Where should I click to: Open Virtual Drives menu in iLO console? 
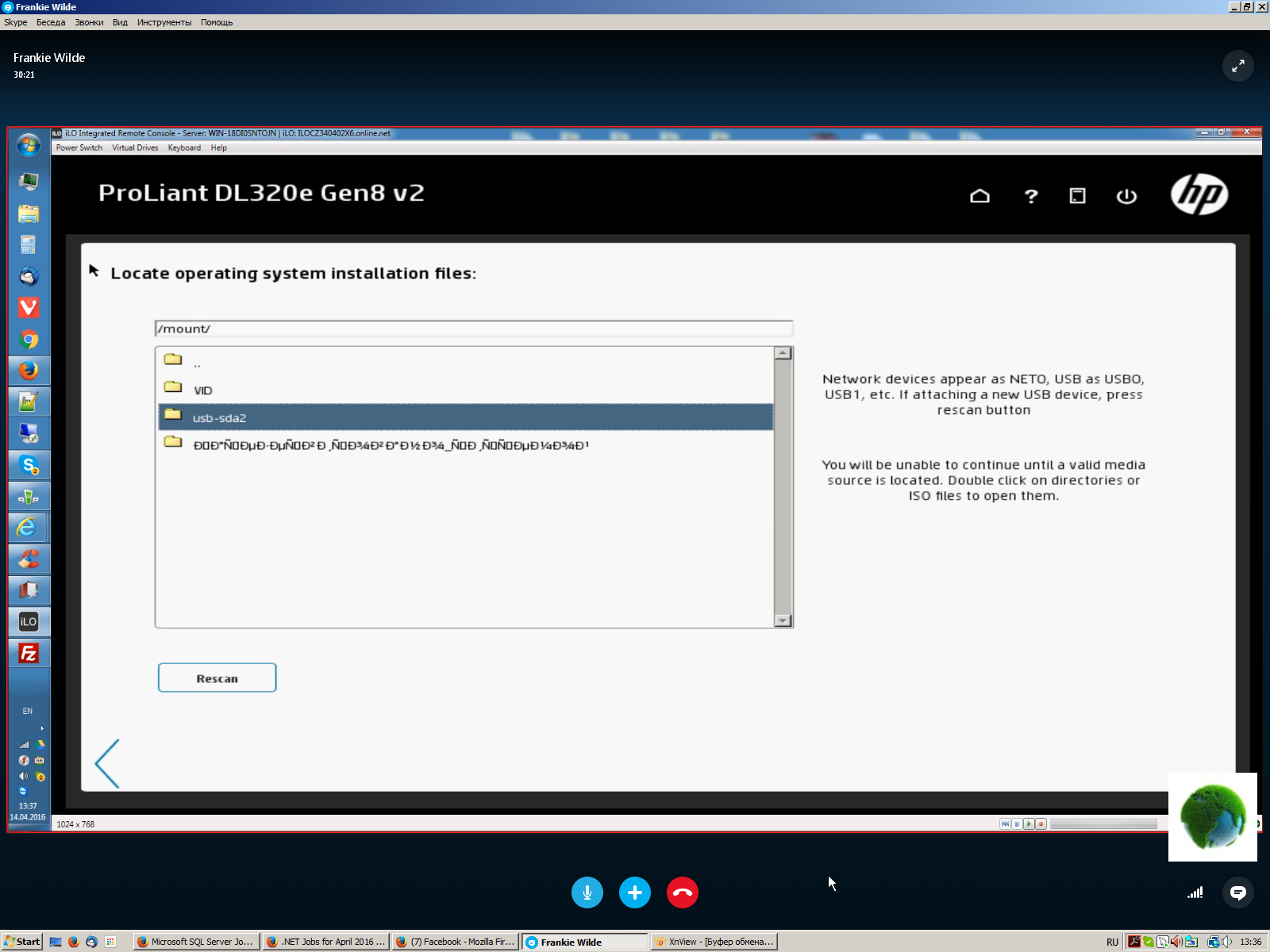click(x=135, y=148)
